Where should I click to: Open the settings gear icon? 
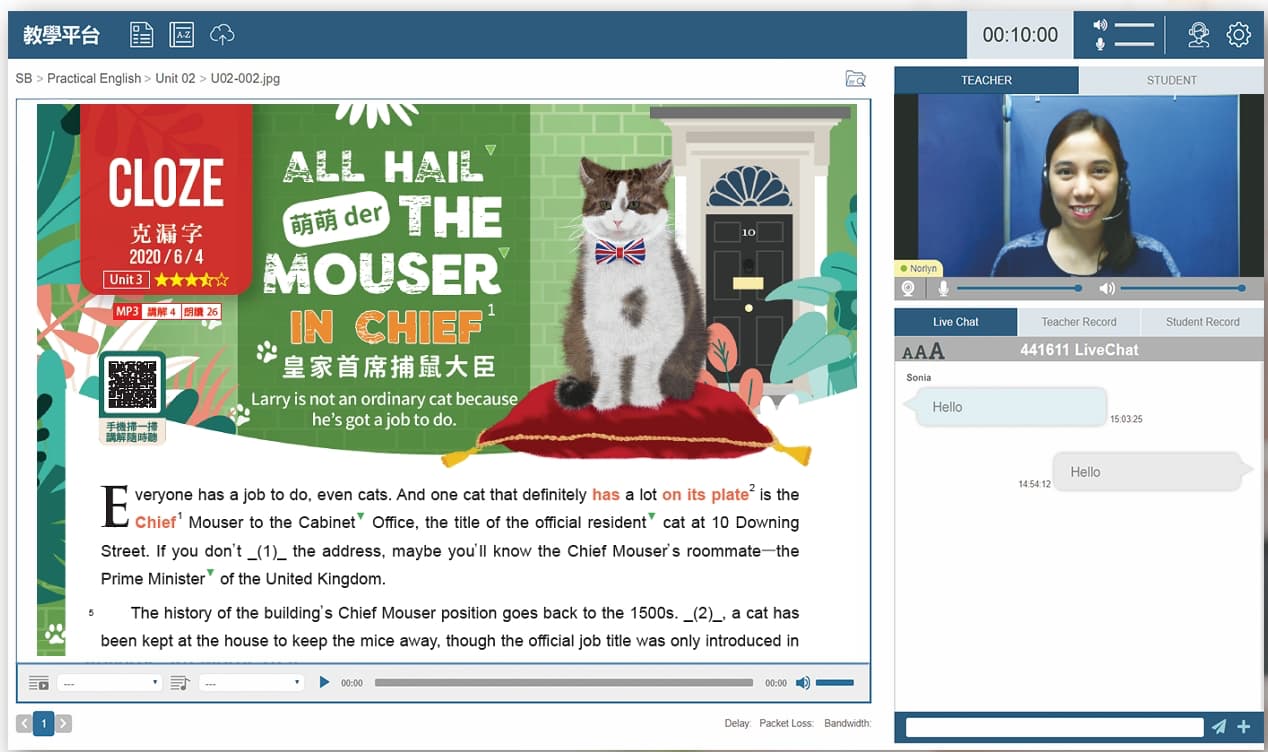tap(1238, 35)
